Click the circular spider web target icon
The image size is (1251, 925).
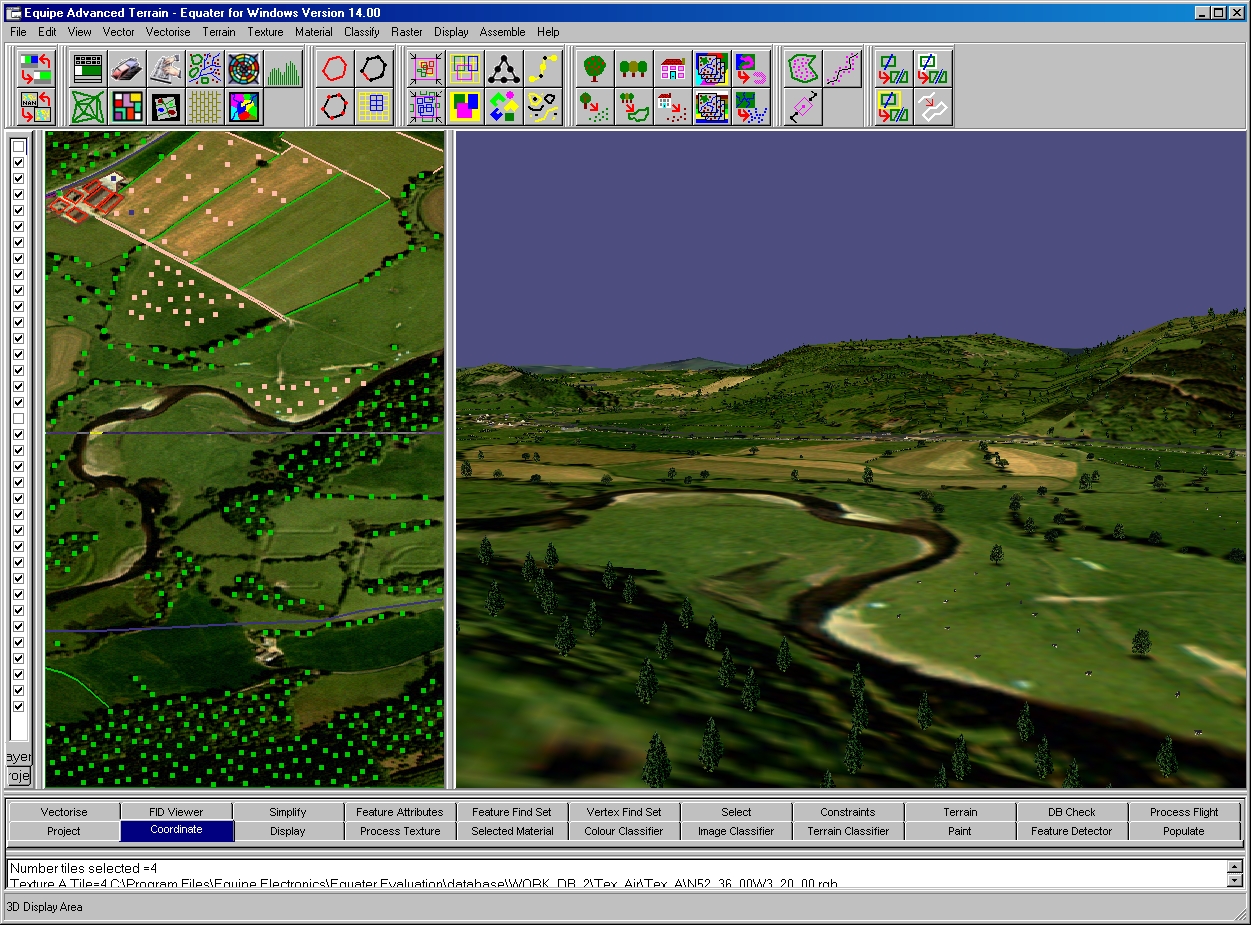point(244,69)
